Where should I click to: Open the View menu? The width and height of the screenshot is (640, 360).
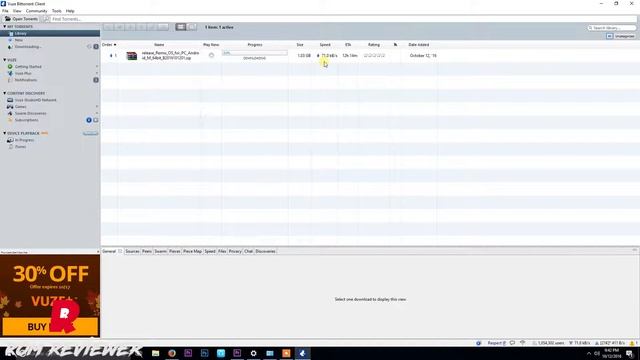pyautogui.click(x=17, y=11)
